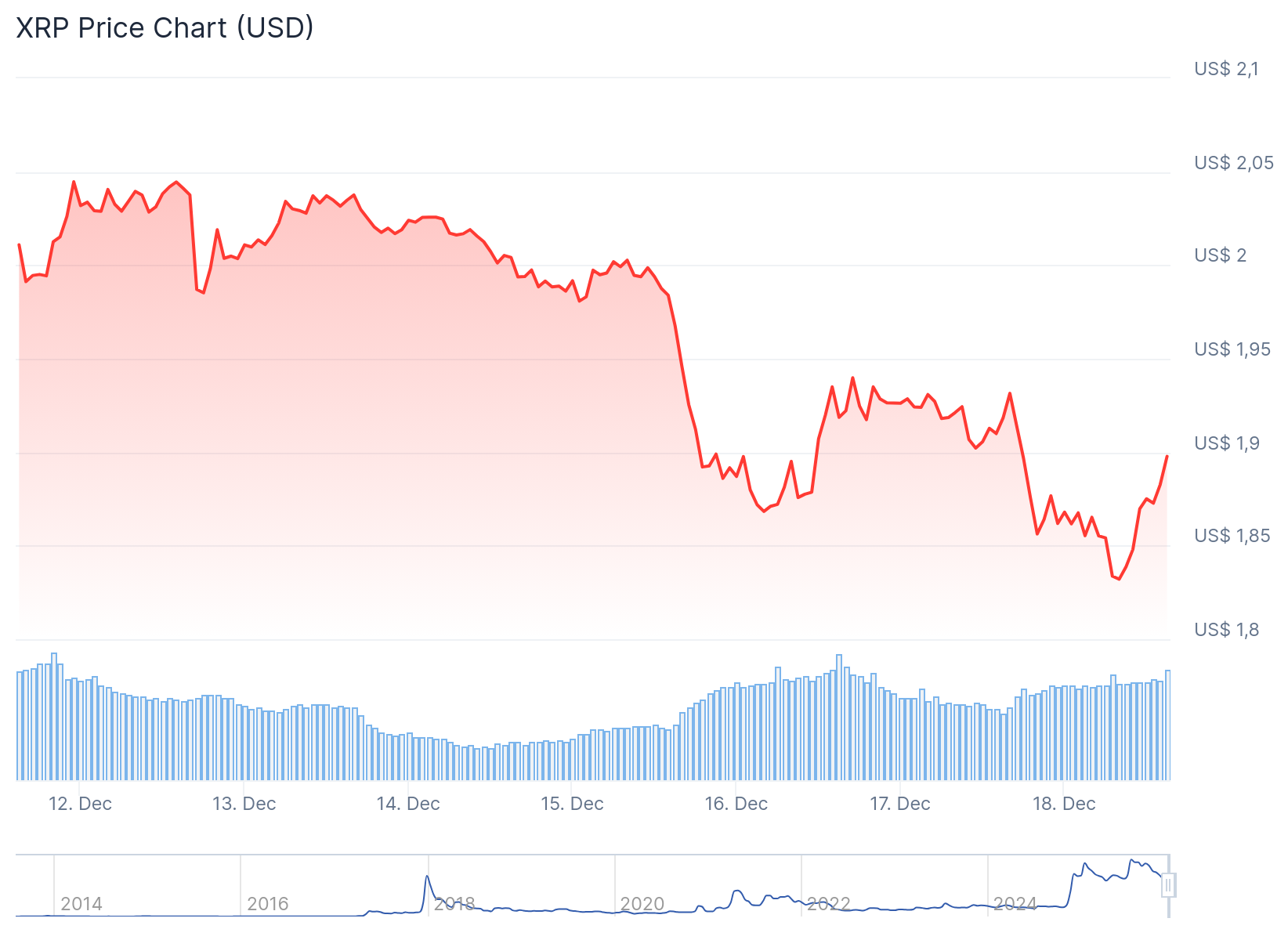Select the 16. Dec axis label
The image size is (1288, 940).
(736, 804)
